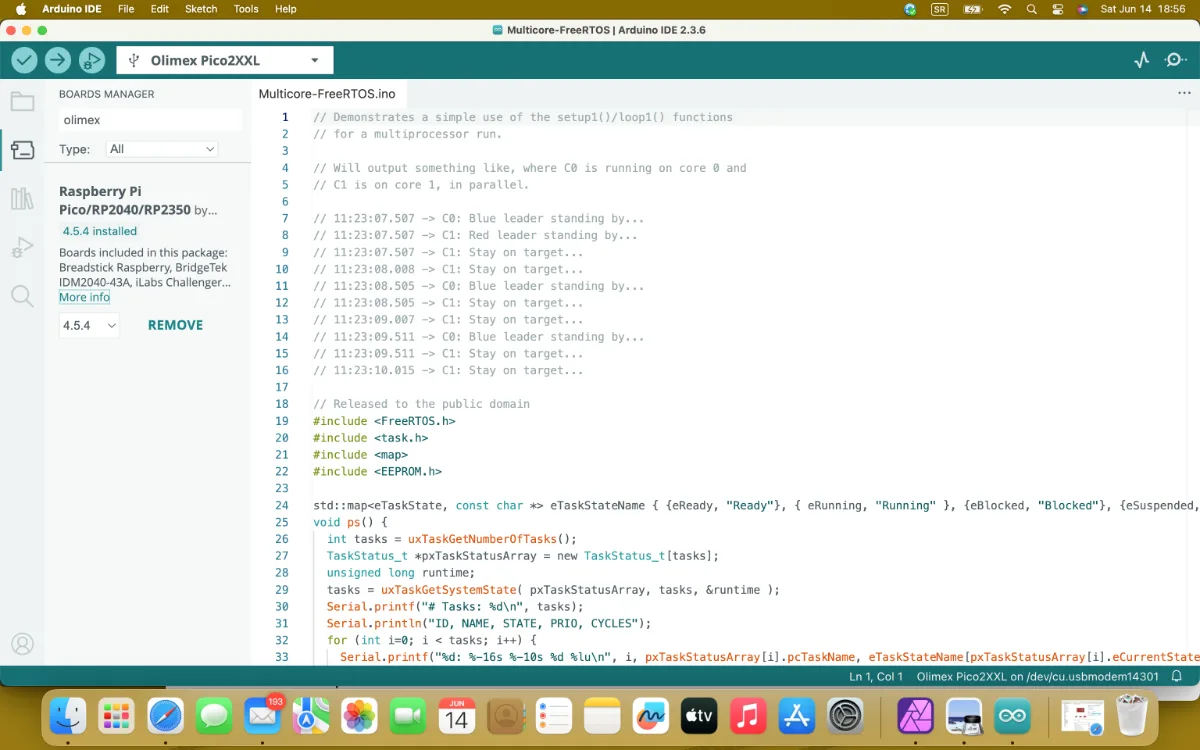Open the Olimex Pico2XXL board selector dropdown
This screenshot has height=750, width=1200.
tap(225, 60)
